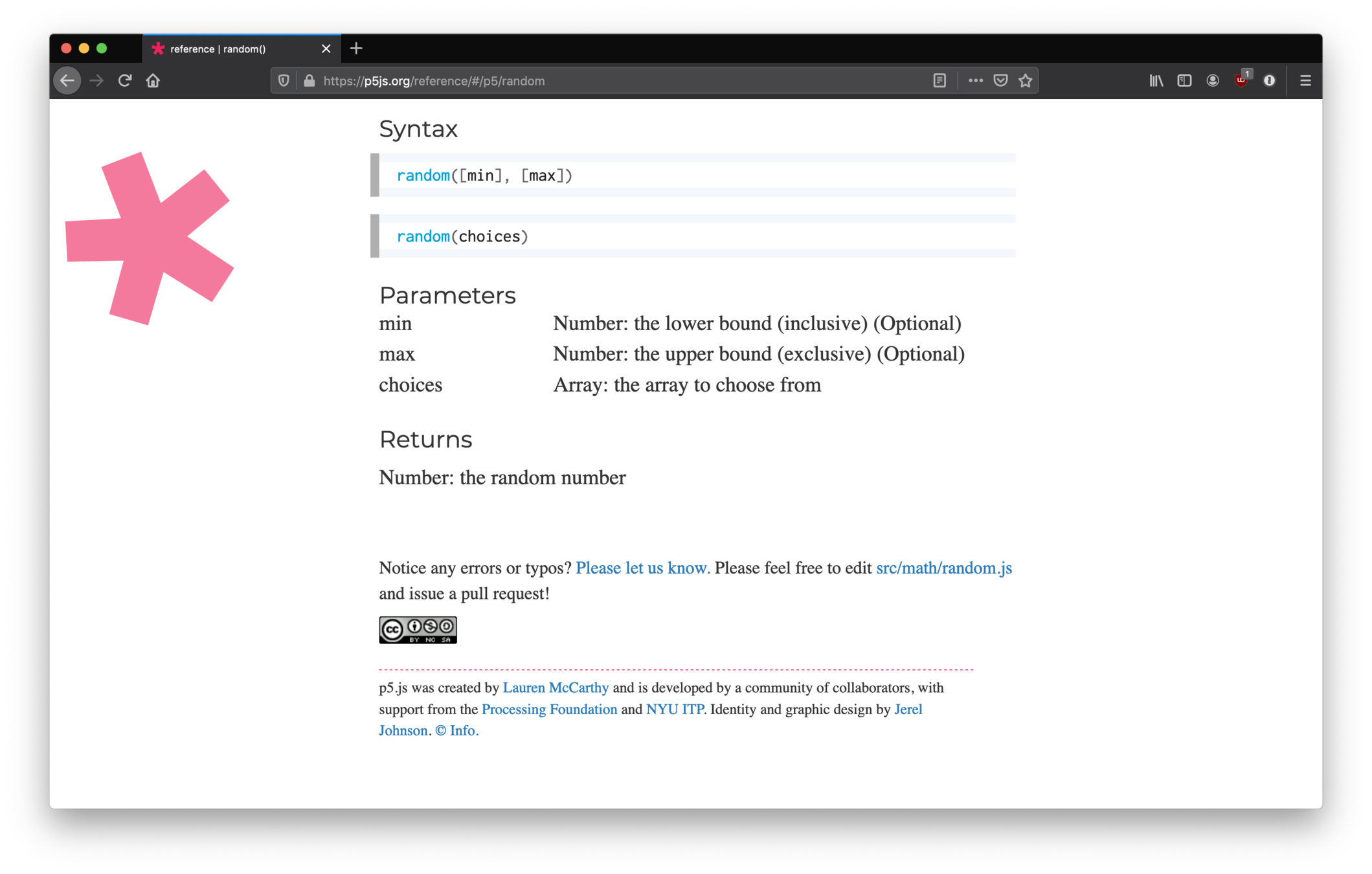Open the src/math/random.js link
This screenshot has height=874, width=1372.
click(x=943, y=568)
